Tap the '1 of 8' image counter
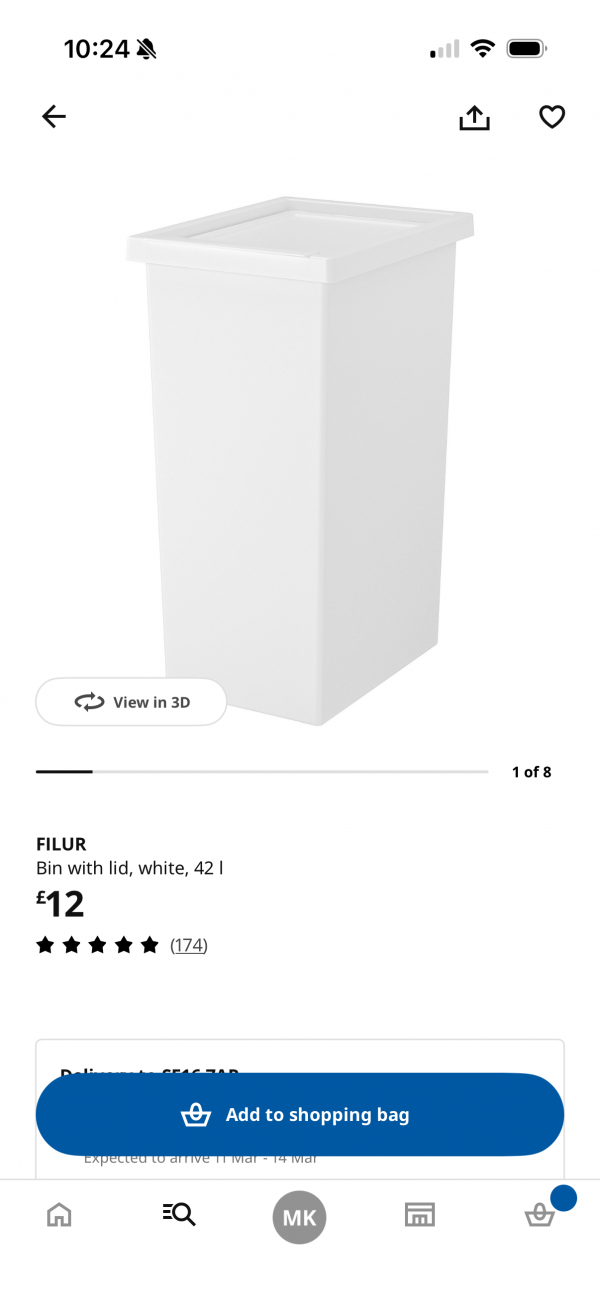The width and height of the screenshot is (600, 1304). (531, 772)
